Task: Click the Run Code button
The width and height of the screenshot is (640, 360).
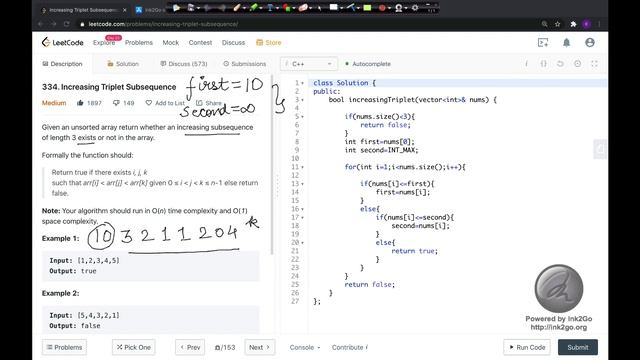Action: tap(527, 347)
